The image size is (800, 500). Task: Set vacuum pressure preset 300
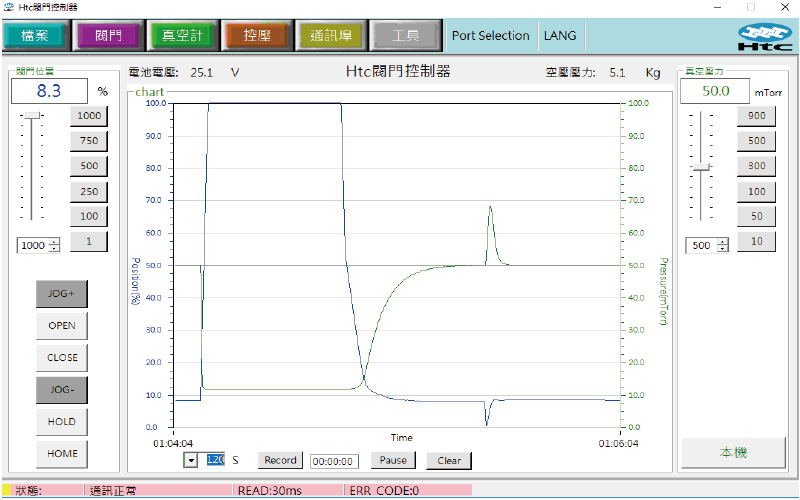(x=756, y=166)
